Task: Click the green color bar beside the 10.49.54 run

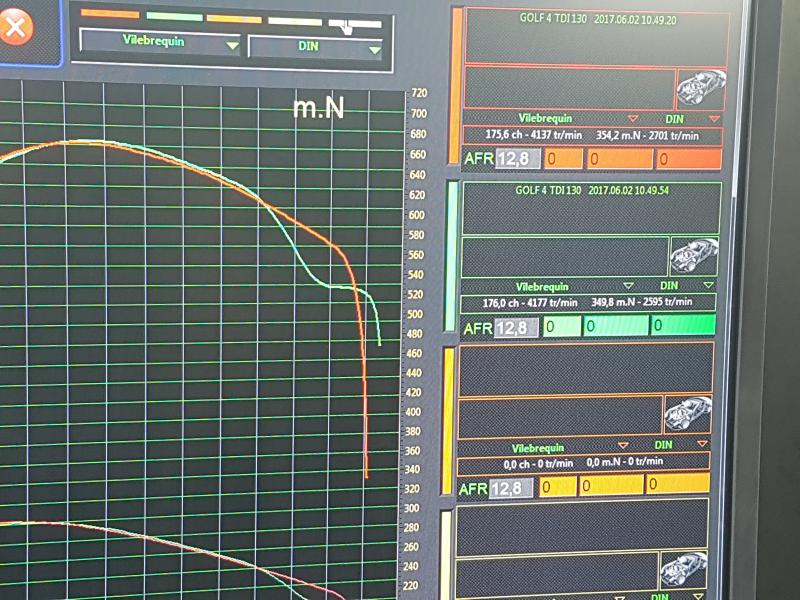Action: (x=451, y=256)
